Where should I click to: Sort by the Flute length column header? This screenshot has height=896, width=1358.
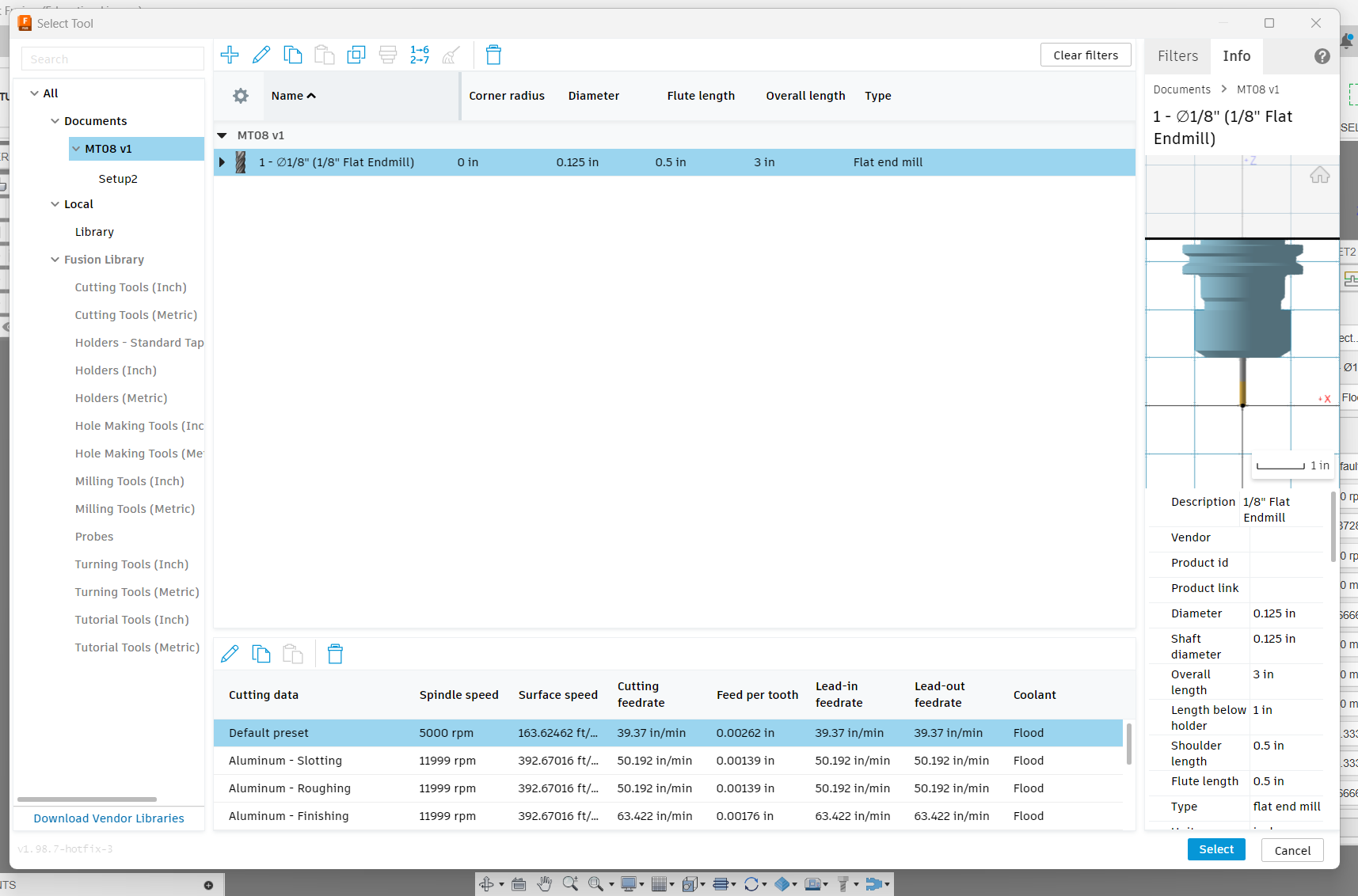[701, 96]
